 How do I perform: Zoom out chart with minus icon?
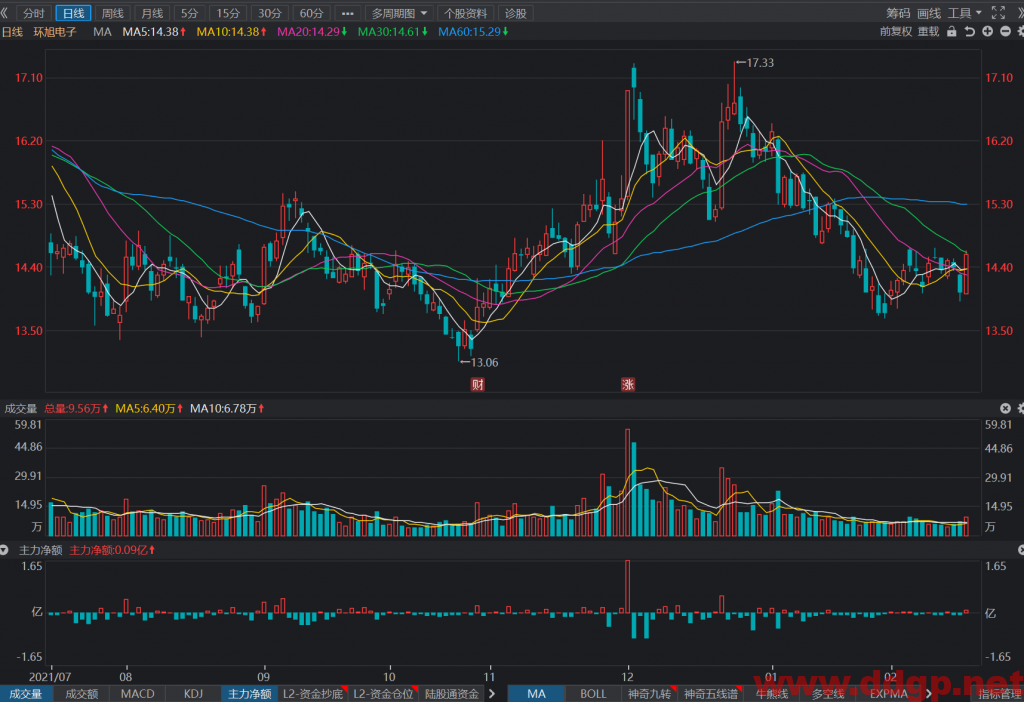(1005, 31)
